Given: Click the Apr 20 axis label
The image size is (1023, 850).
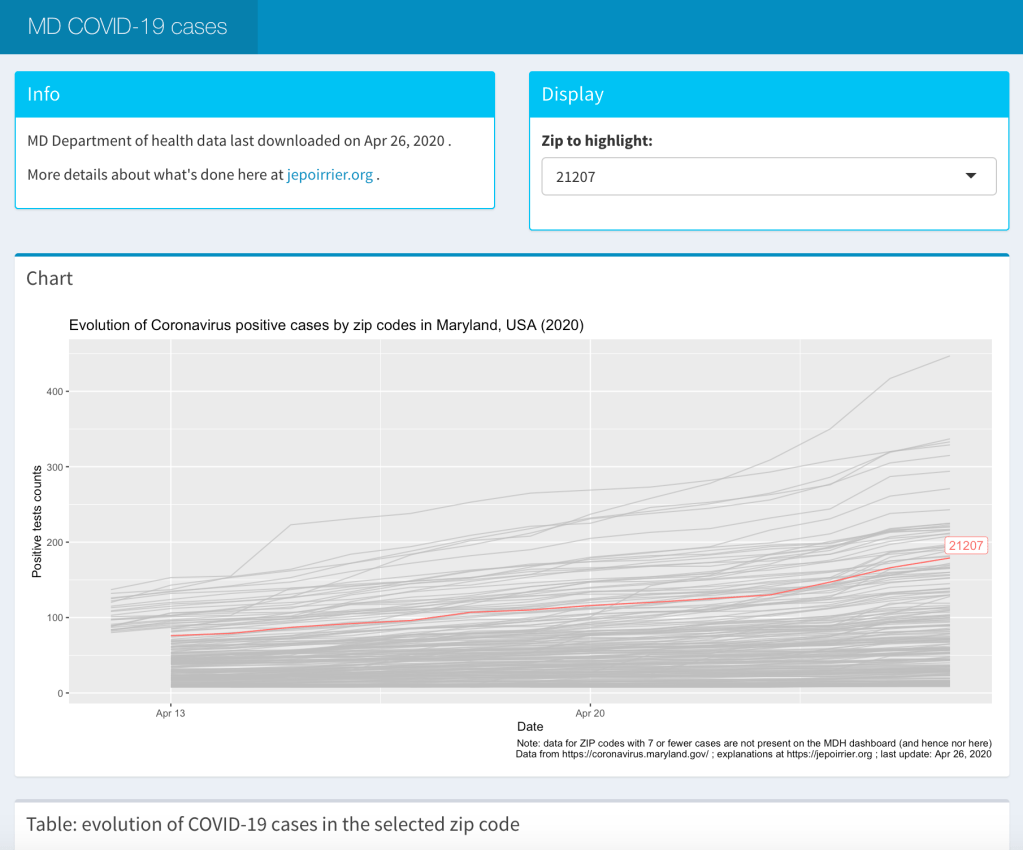Looking at the screenshot, I should coord(591,713).
